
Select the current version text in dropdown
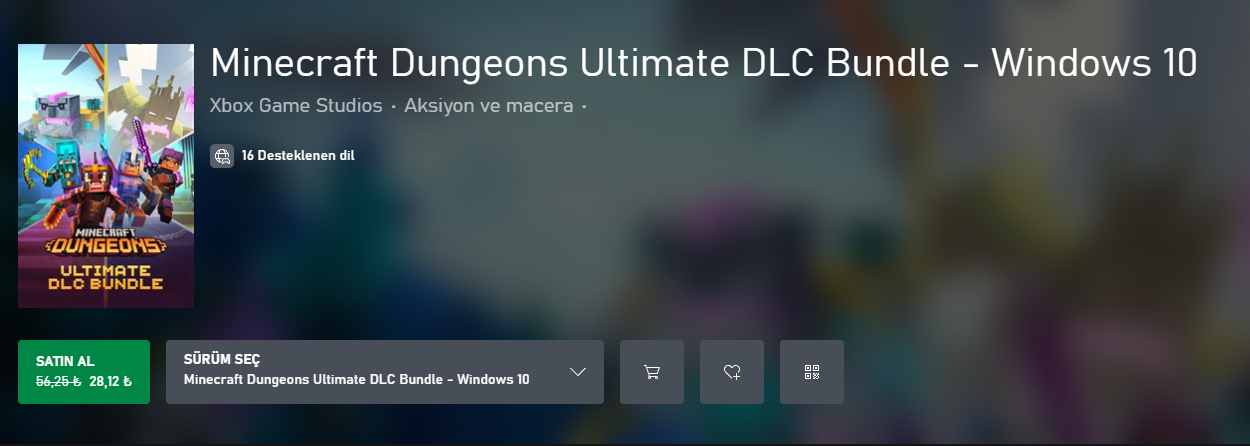[x=357, y=380]
